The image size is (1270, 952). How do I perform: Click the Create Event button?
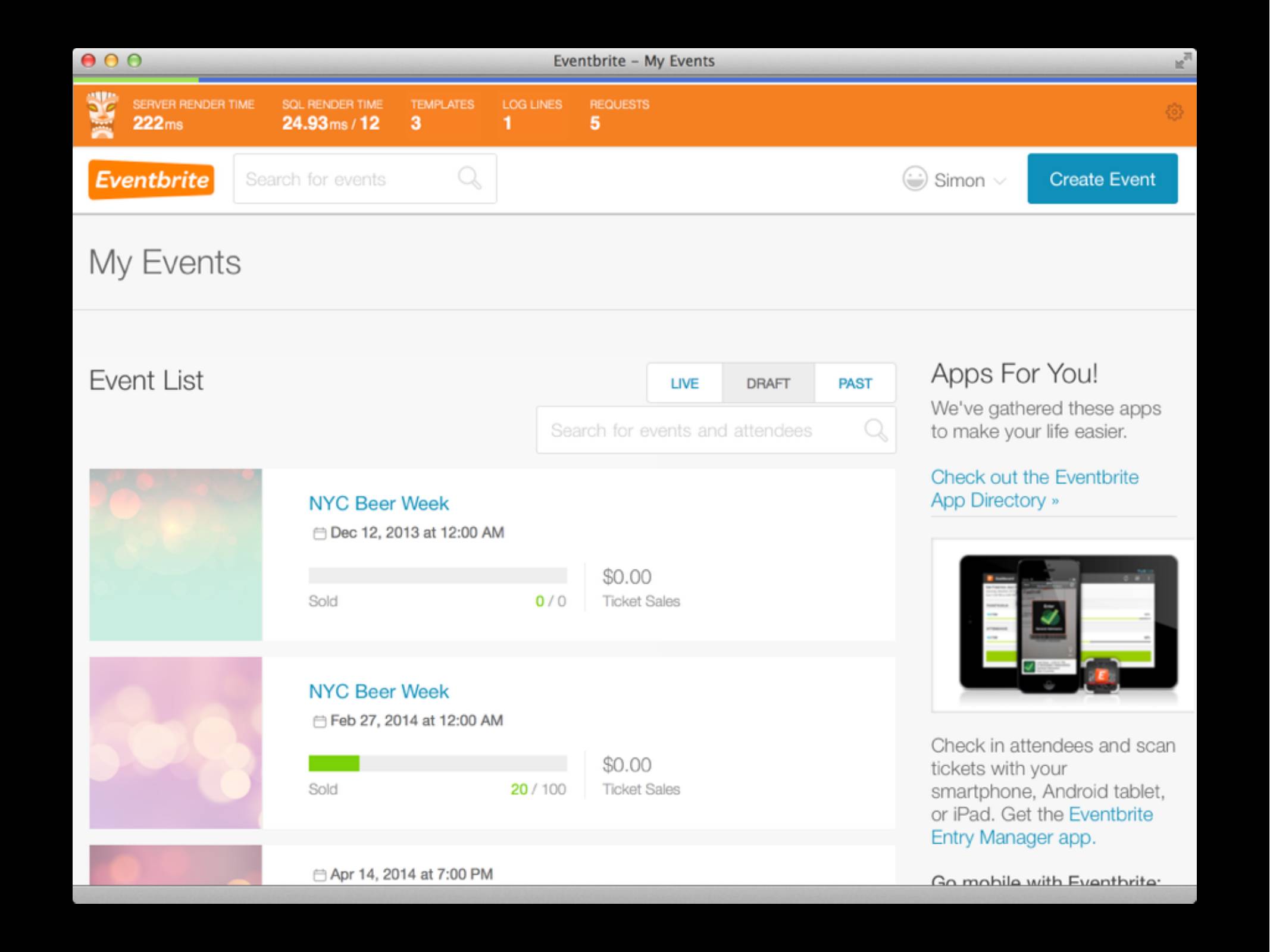click(1102, 178)
